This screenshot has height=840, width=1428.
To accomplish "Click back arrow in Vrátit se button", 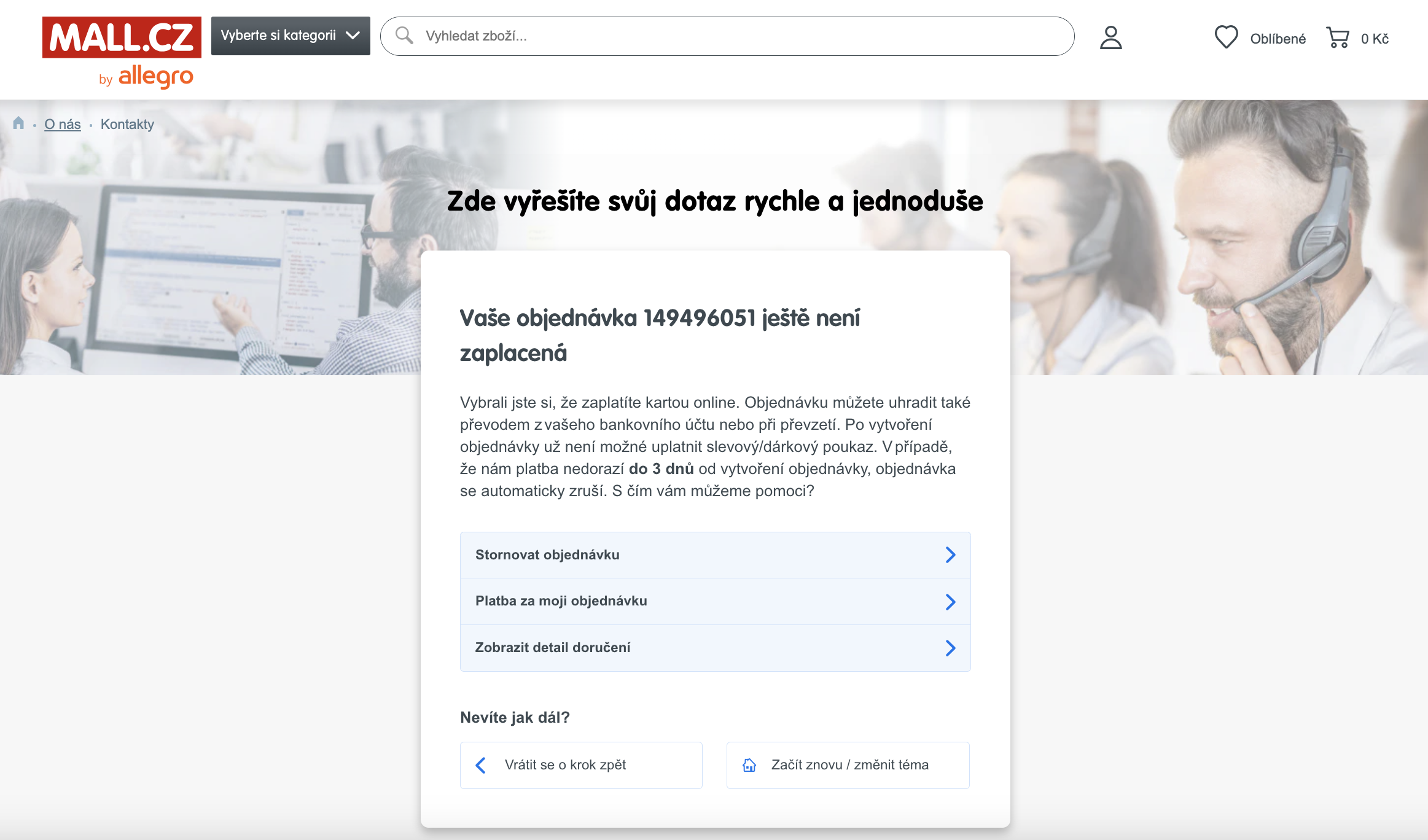I will [x=481, y=765].
